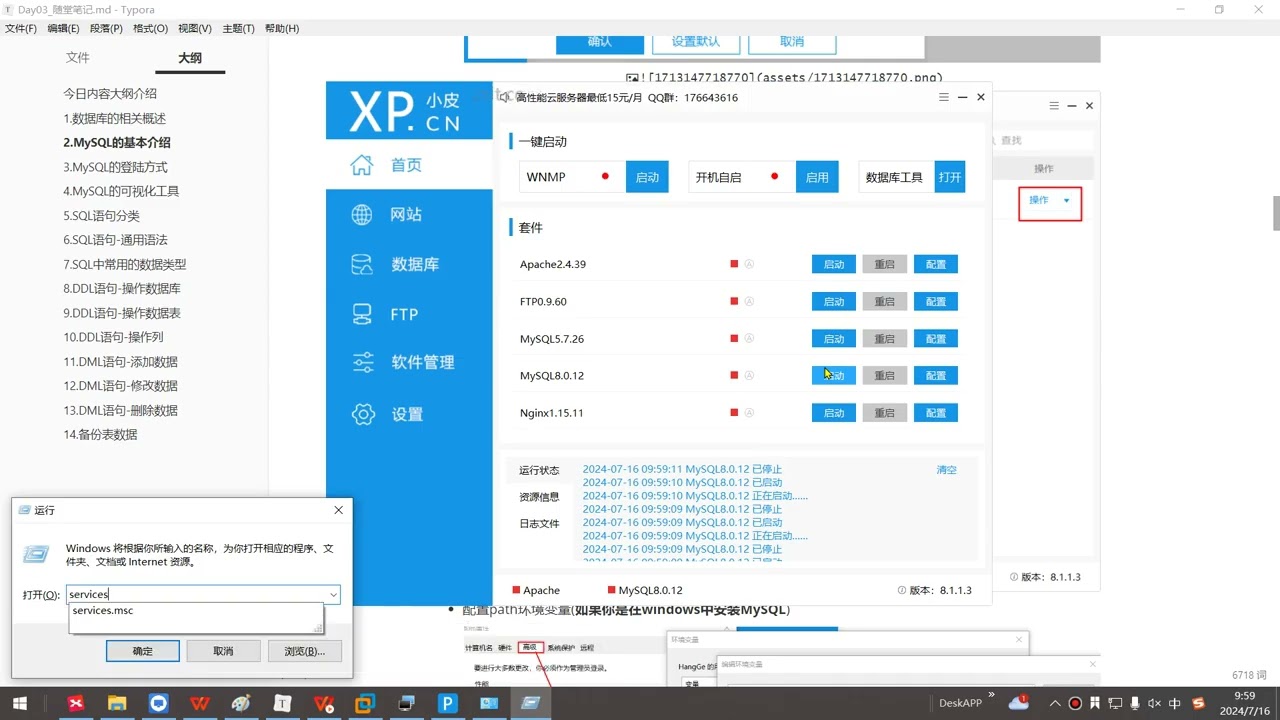Click the circled icon next to Nginx1.15.11
The height and width of the screenshot is (720, 1280).
click(749, 412)
